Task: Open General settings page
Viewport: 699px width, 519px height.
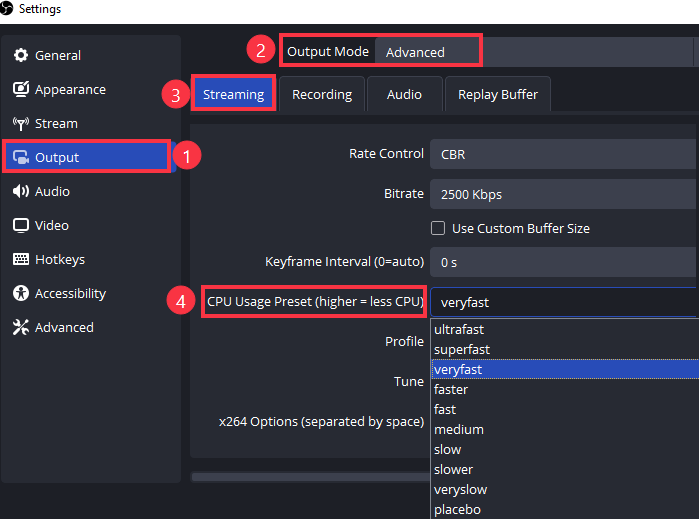Action: [x=90, y=55]
